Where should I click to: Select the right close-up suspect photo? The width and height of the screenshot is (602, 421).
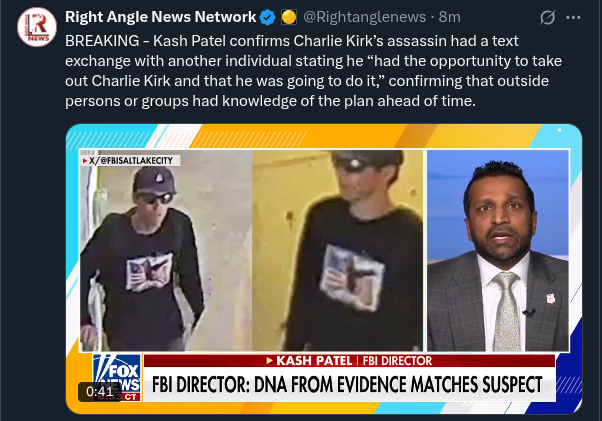pyautogui.click(x=337, y=250)
